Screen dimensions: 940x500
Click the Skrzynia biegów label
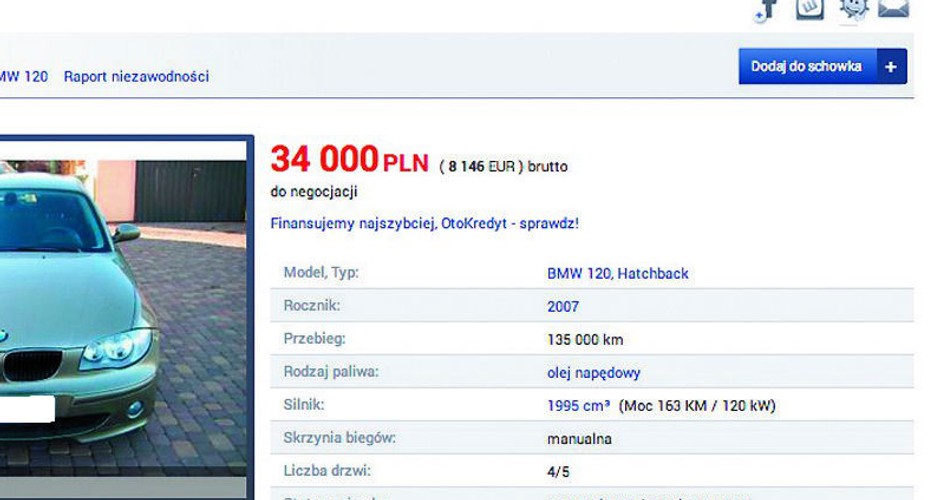pyautogui.click(x=339, y=438)
